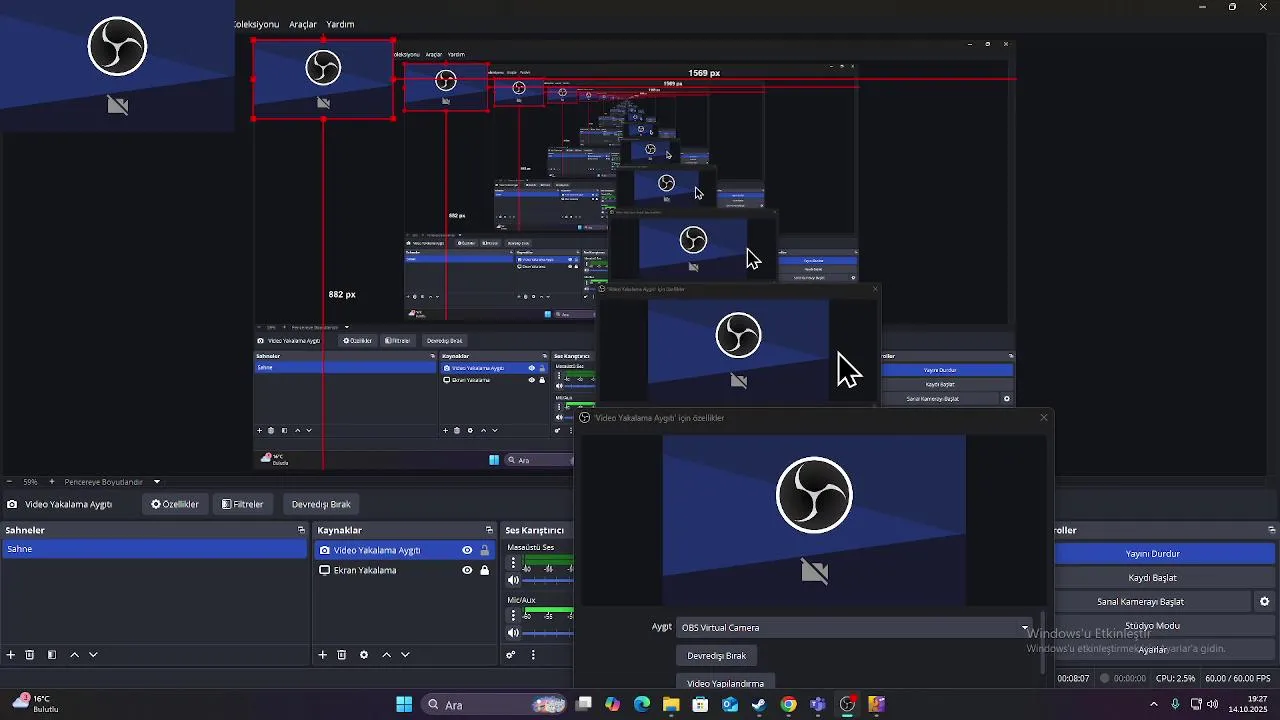Add a new source with plus icon
The width and height of the screenshot is (1280, 720).
[x=322, y=655]
